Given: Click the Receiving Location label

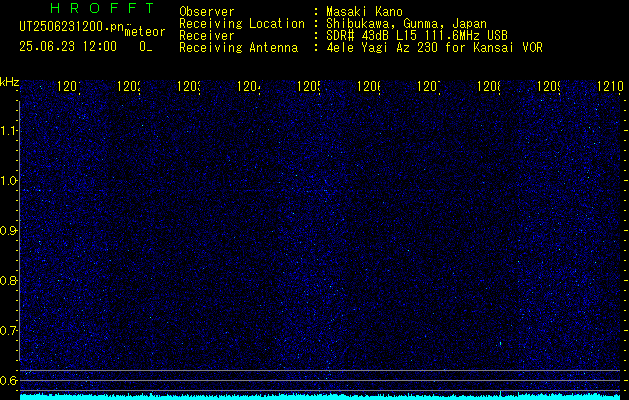Looking at the screenshot, I should tap(242, 24).
